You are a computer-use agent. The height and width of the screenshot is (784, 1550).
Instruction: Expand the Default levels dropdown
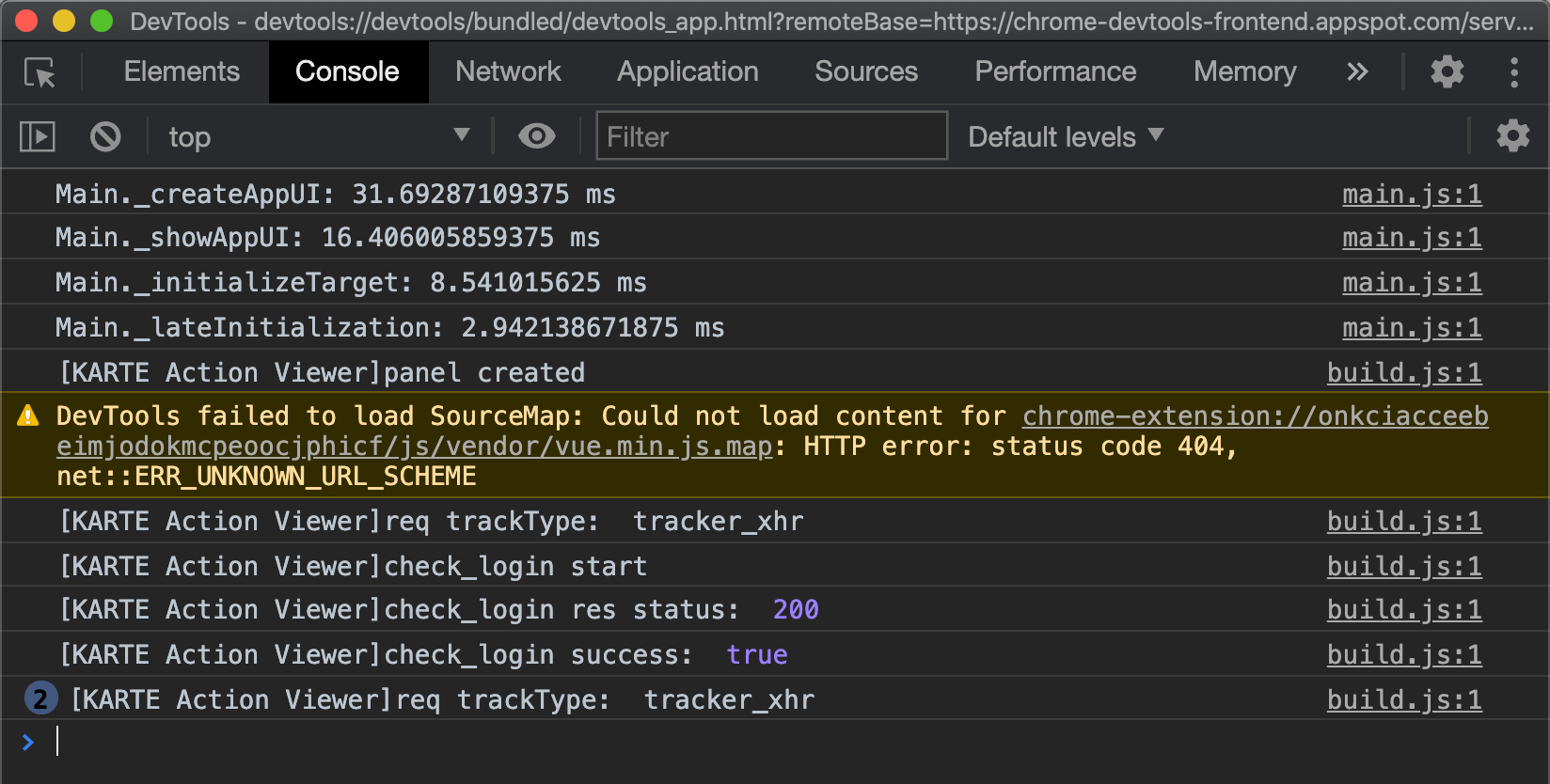(1066, 137)
